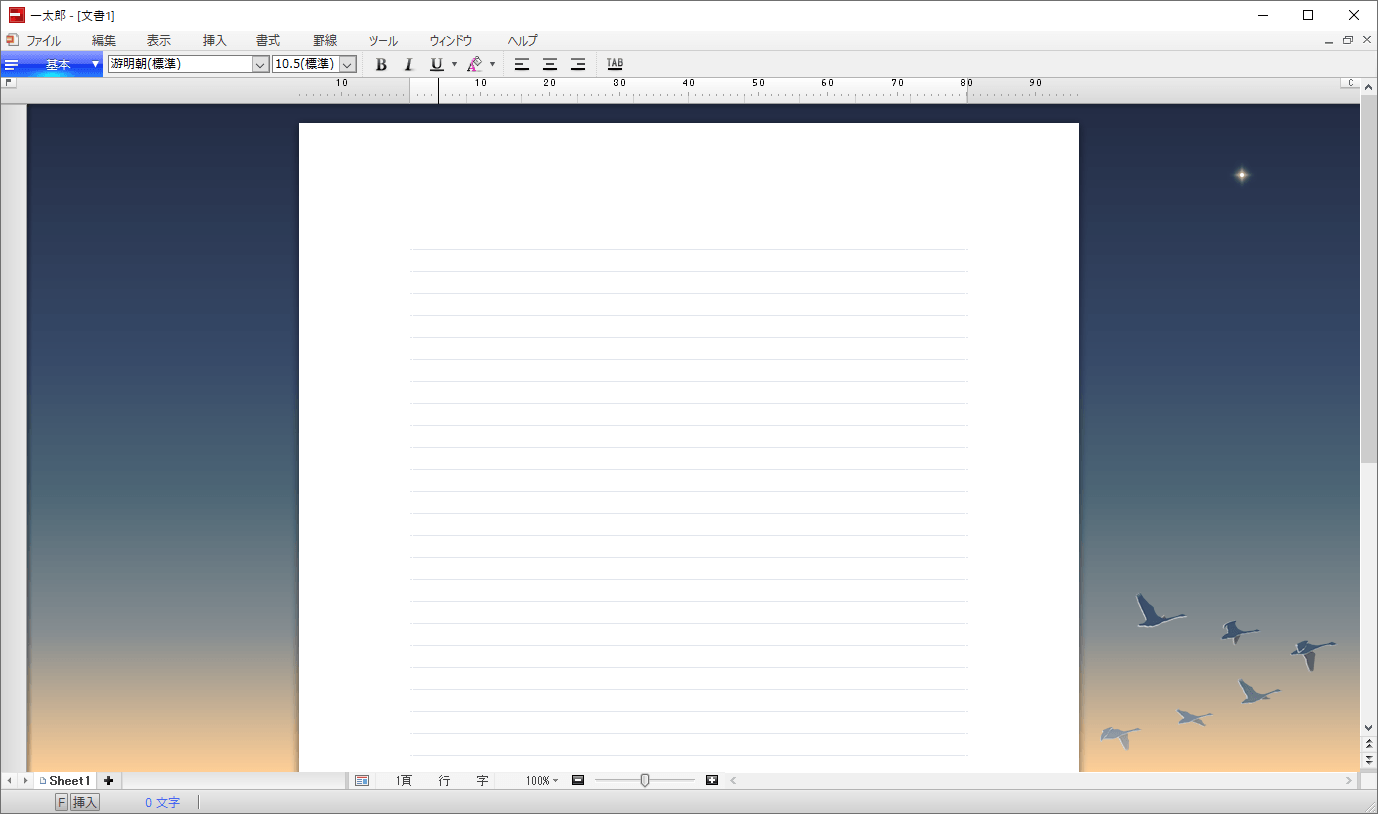This screenshot has height=814, width=1378.
Task: Toggle the 挿入 insert mode indicator
Action: (85, 802)
